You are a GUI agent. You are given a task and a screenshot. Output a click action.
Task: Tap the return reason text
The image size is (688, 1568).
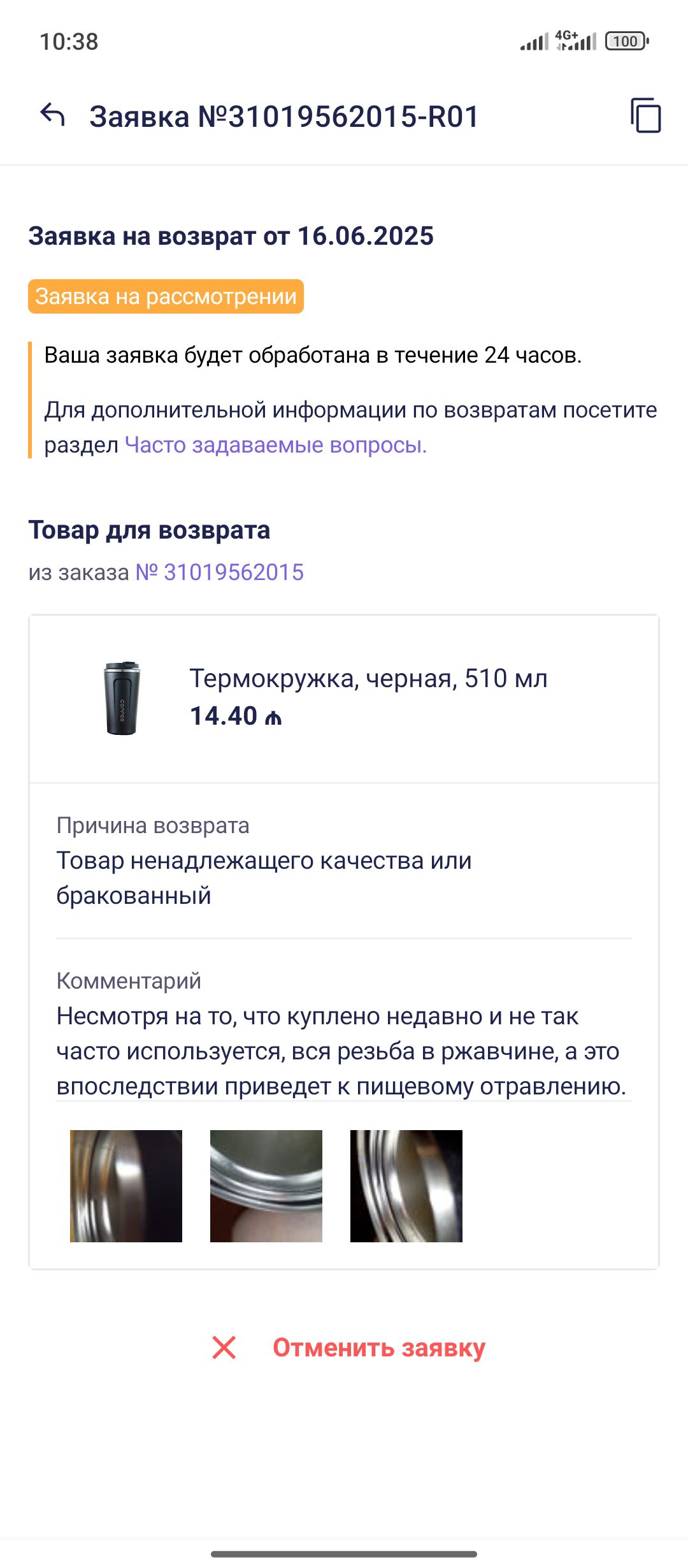pyautogui.click(x=264, y=878)
